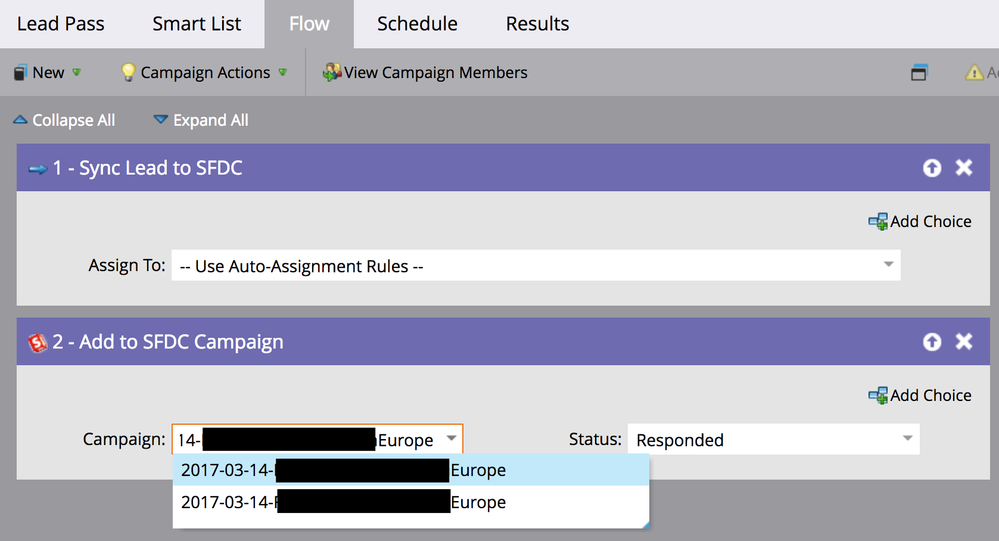
Task: Open the Results tab
Action: (537, 24)
